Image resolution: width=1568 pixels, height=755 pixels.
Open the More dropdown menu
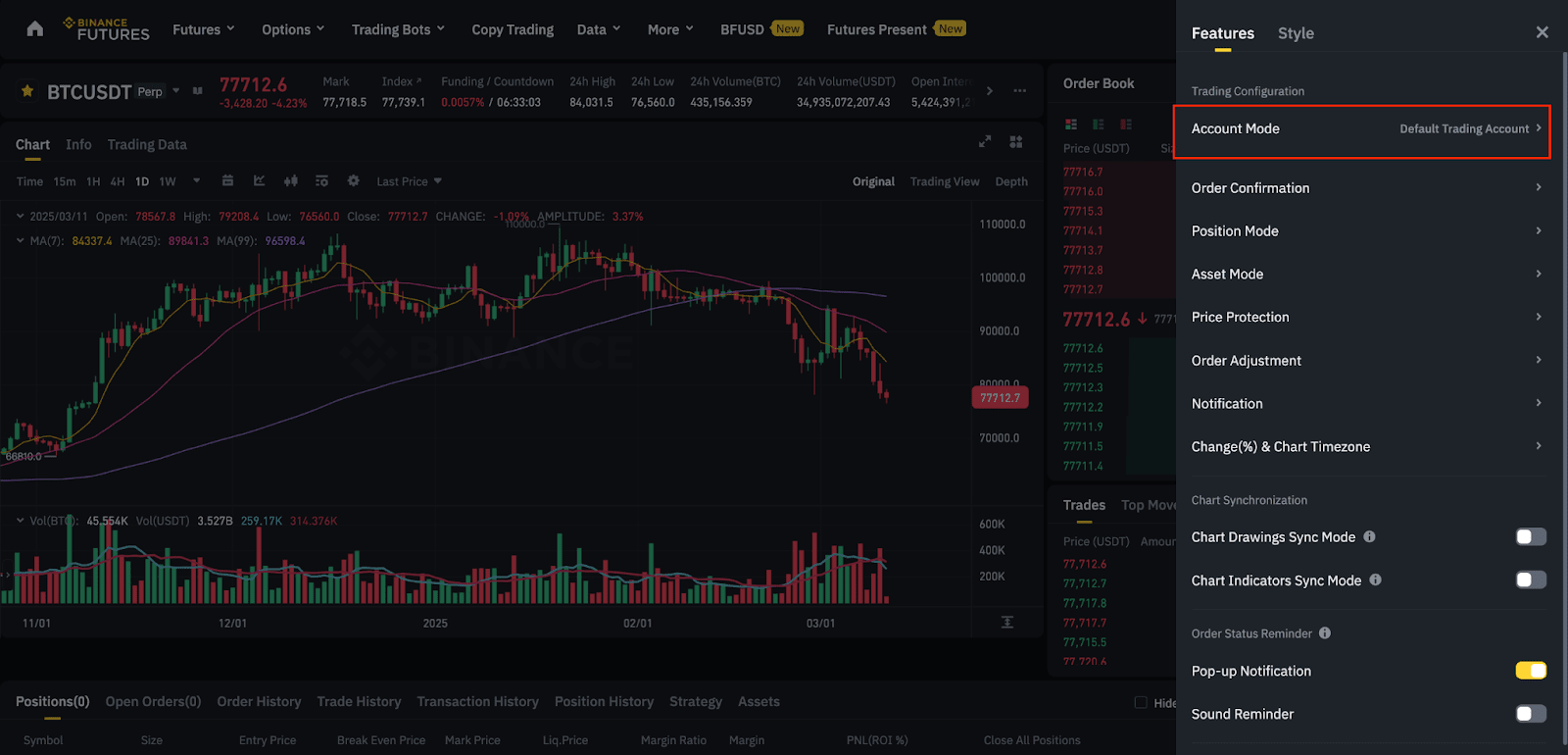point(670,29)
